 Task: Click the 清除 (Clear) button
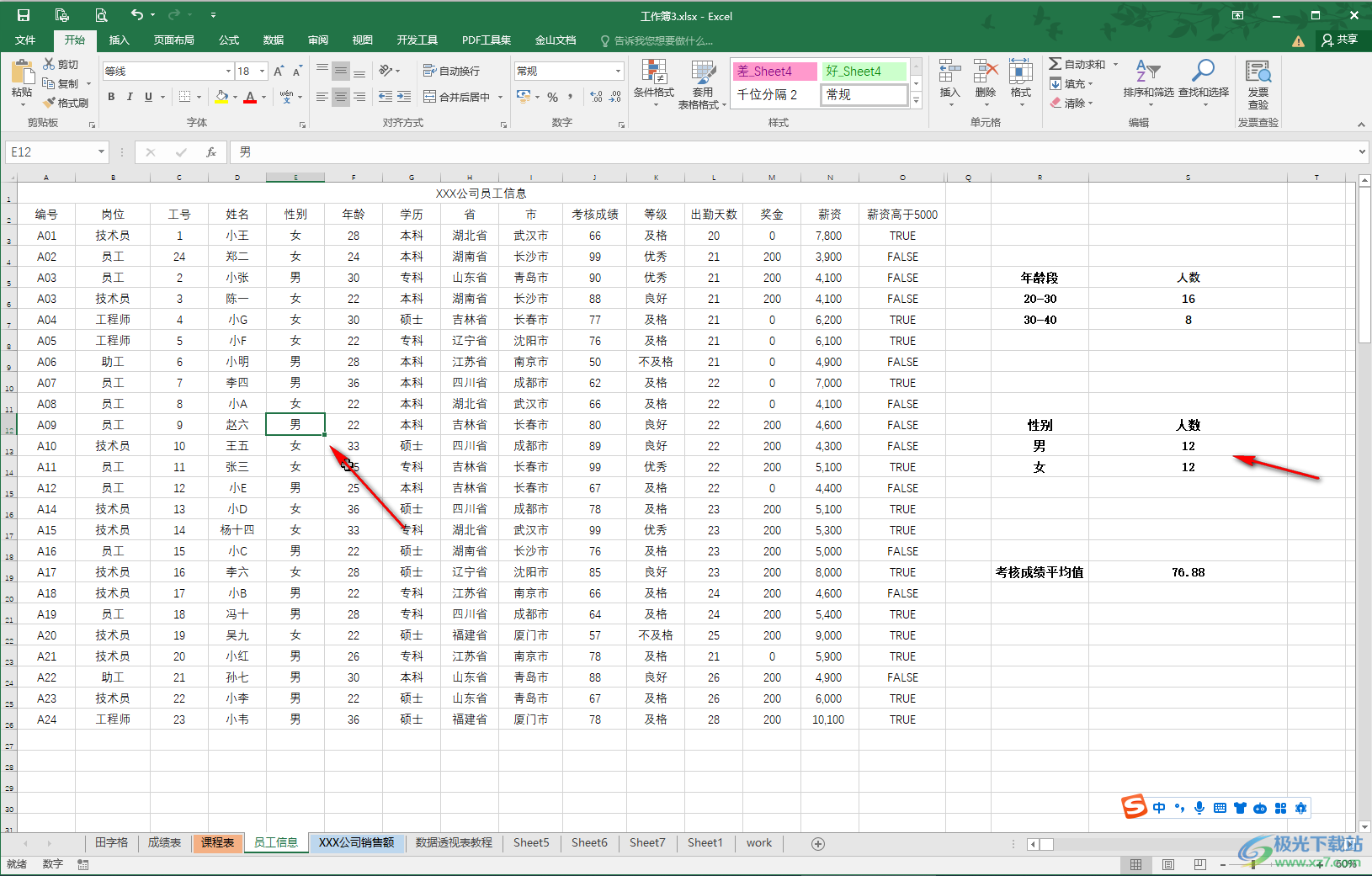point(1071,103)
